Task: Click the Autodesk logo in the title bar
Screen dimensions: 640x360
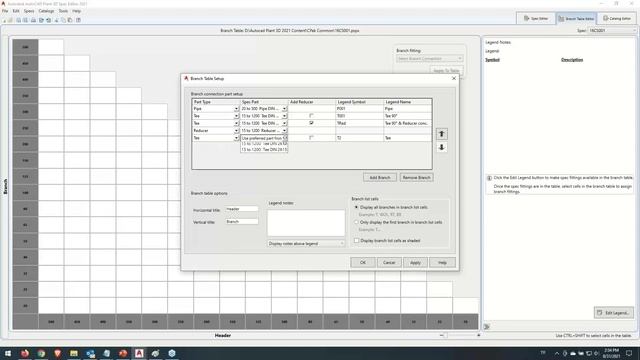Action: pos(3,3)
